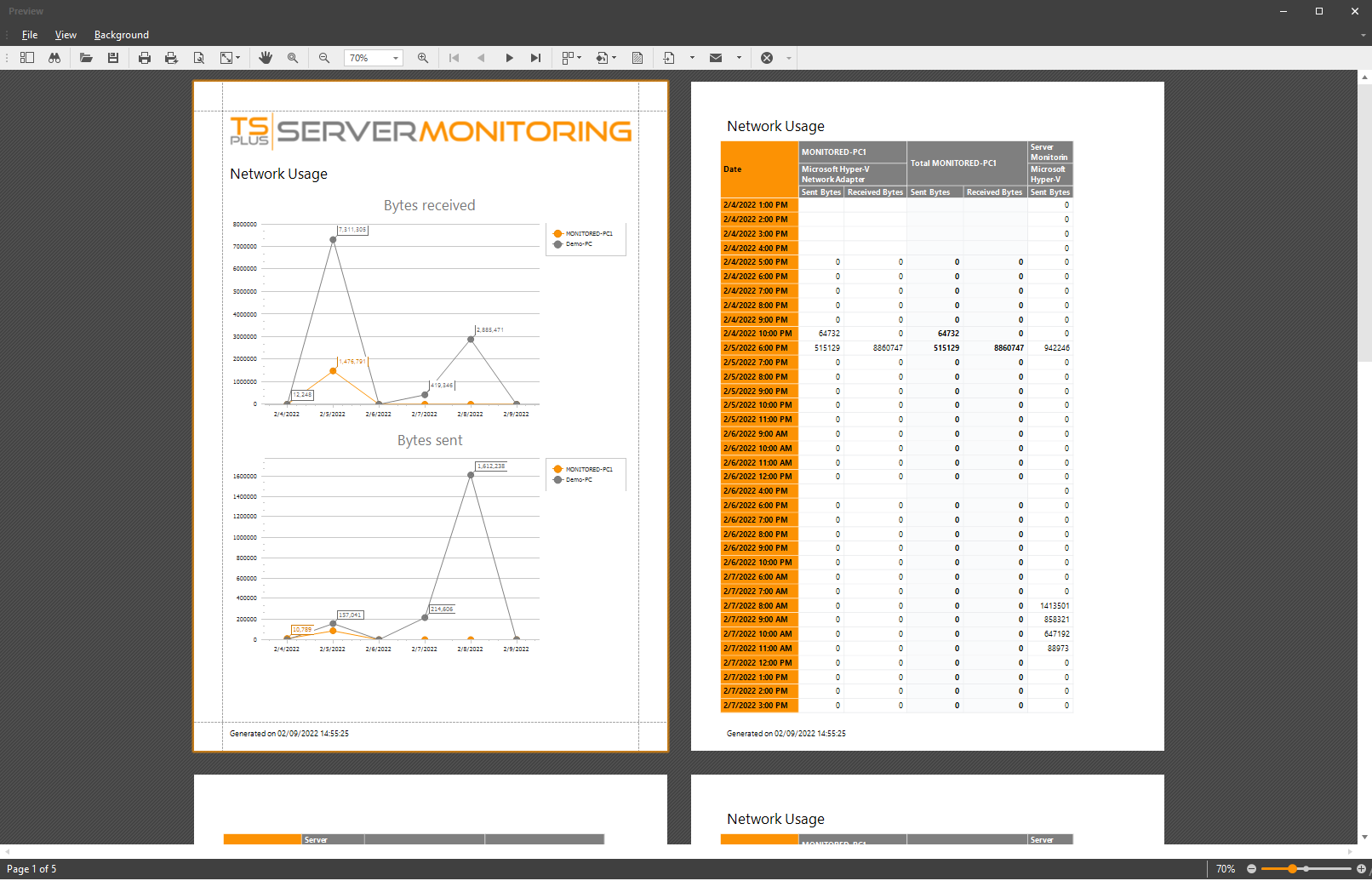This screenshot has height=881, width=1372.
Task: Print the document
Action: (144, 58)
